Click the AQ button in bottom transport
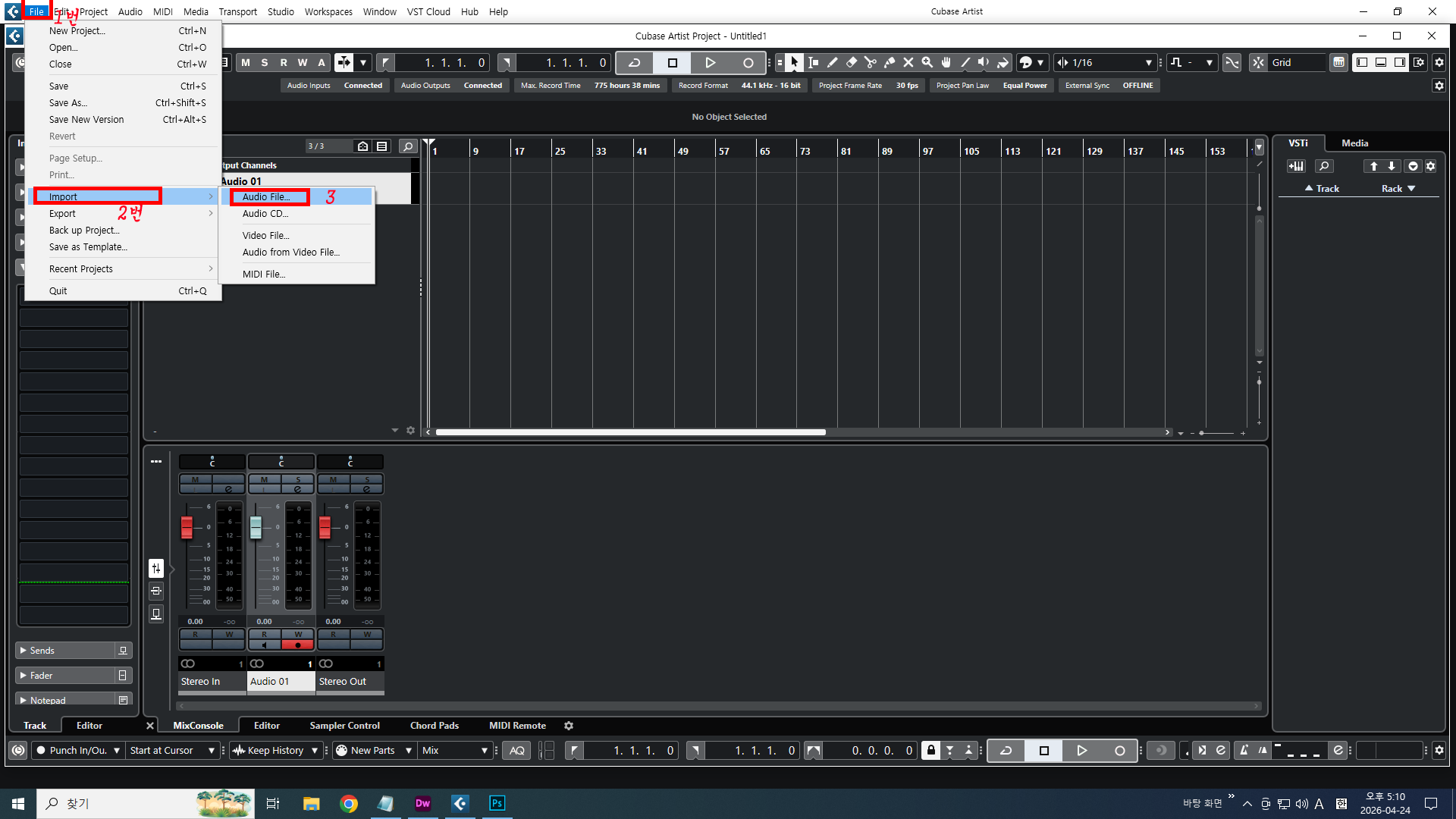The height and width of the screenshot is (819, 1456). point(516,751)
